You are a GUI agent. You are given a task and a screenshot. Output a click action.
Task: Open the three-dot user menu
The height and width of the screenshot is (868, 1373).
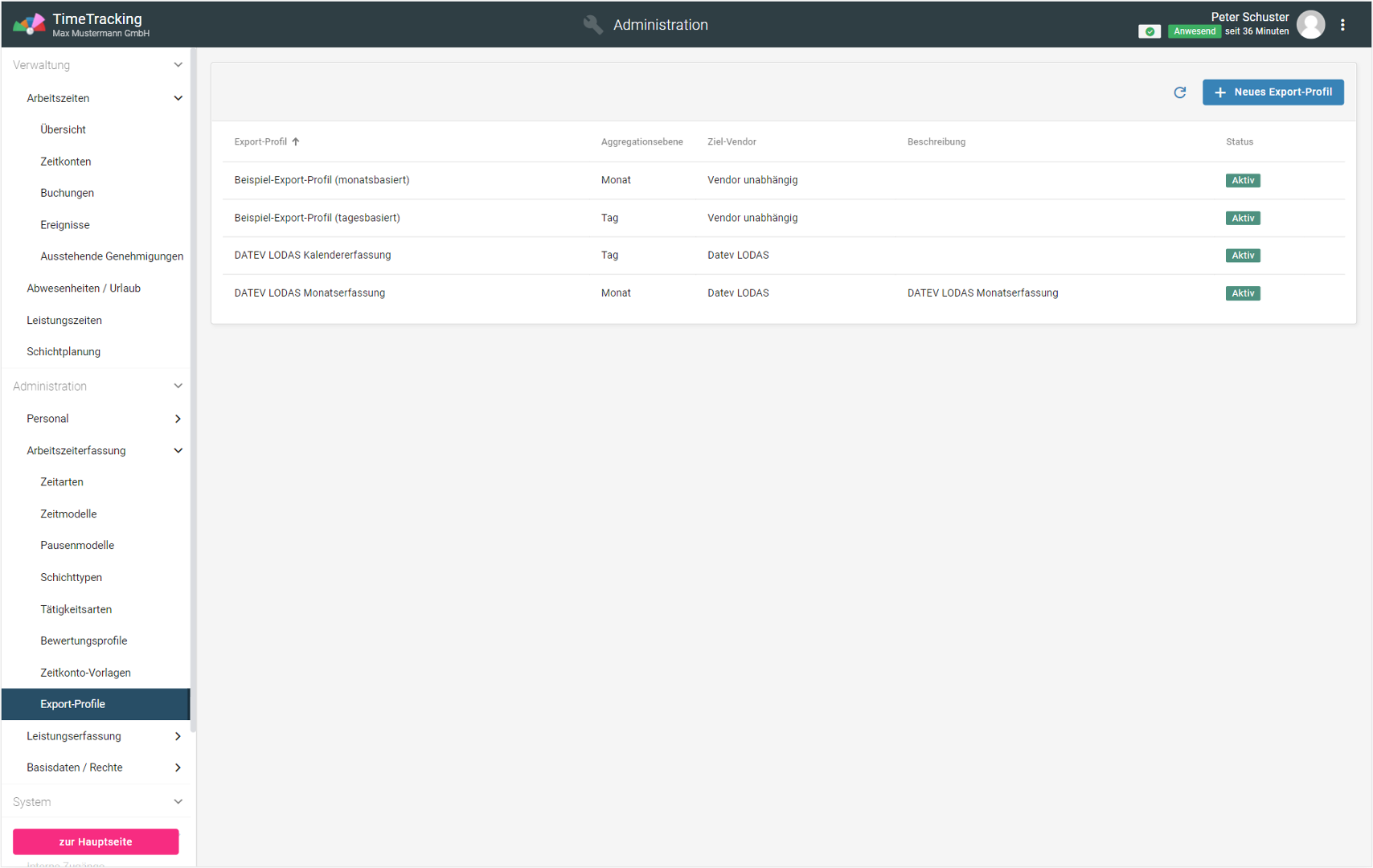point(1342,25)
